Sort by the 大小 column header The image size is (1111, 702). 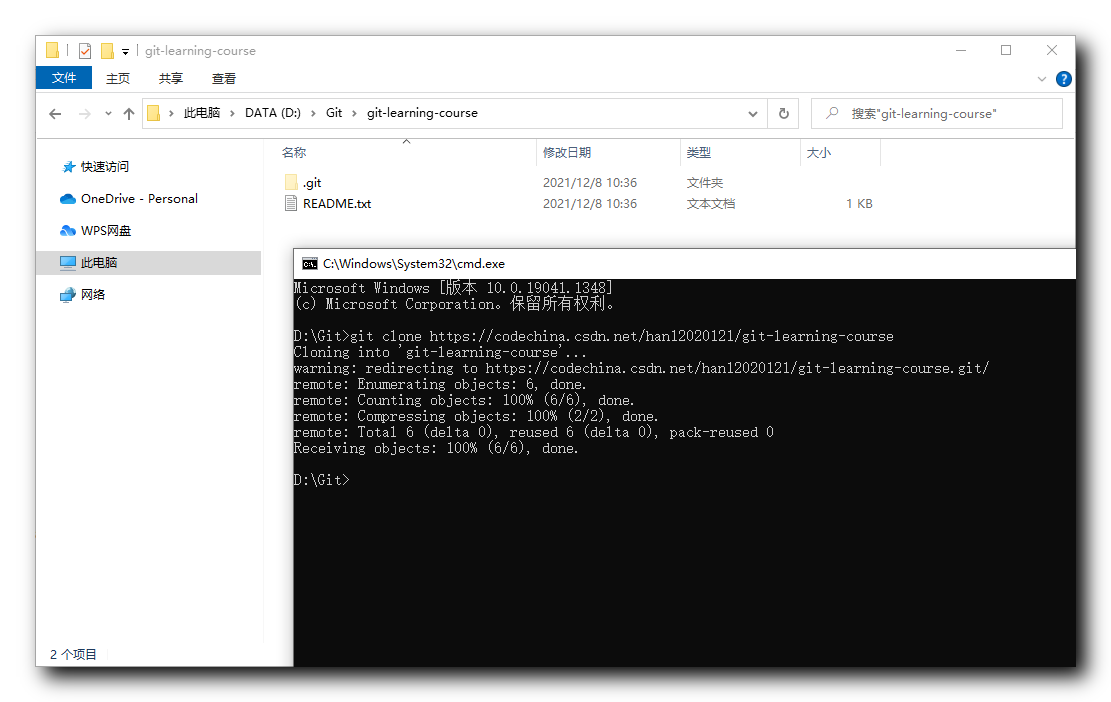[818, 152]
